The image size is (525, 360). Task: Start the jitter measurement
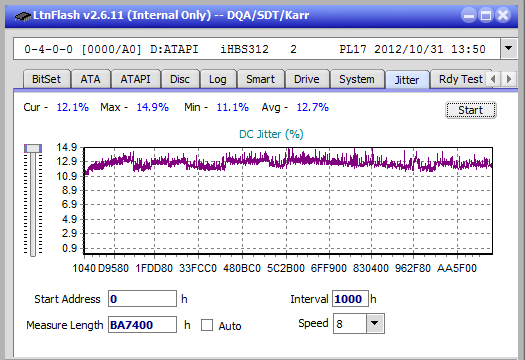pyautogui.click(x=471, y=110)
